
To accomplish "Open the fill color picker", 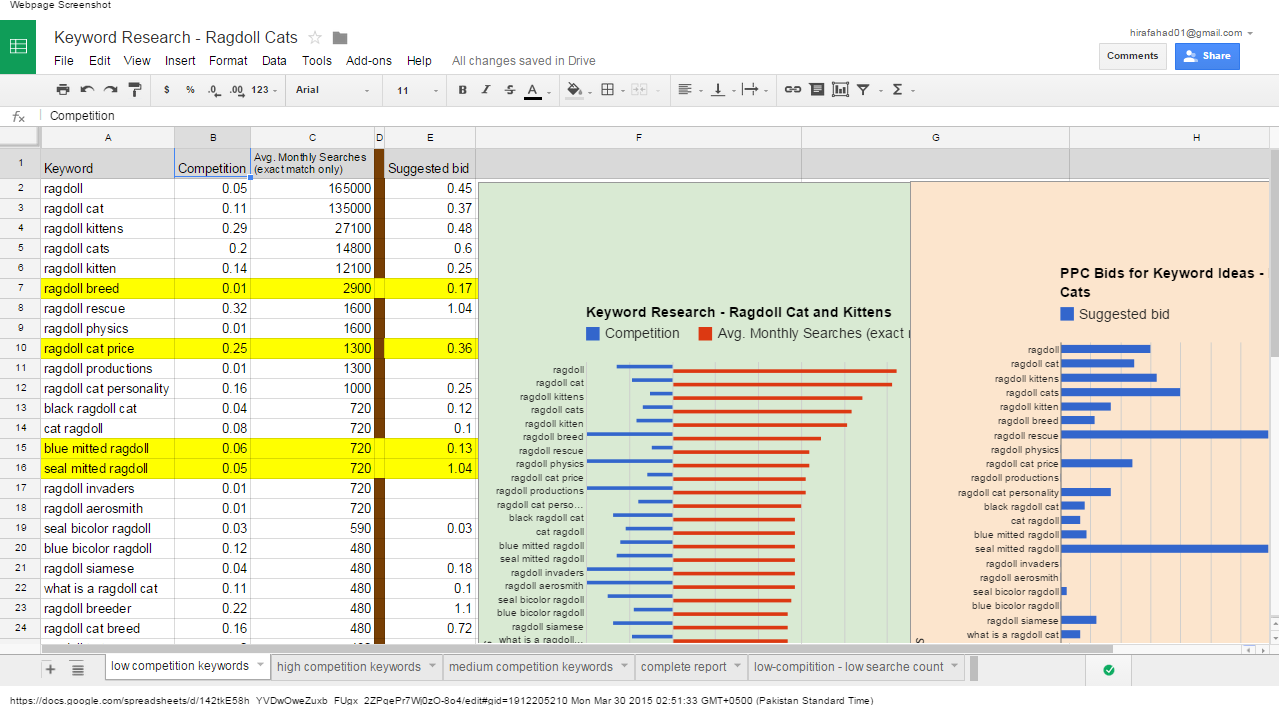I will point(574,90).
